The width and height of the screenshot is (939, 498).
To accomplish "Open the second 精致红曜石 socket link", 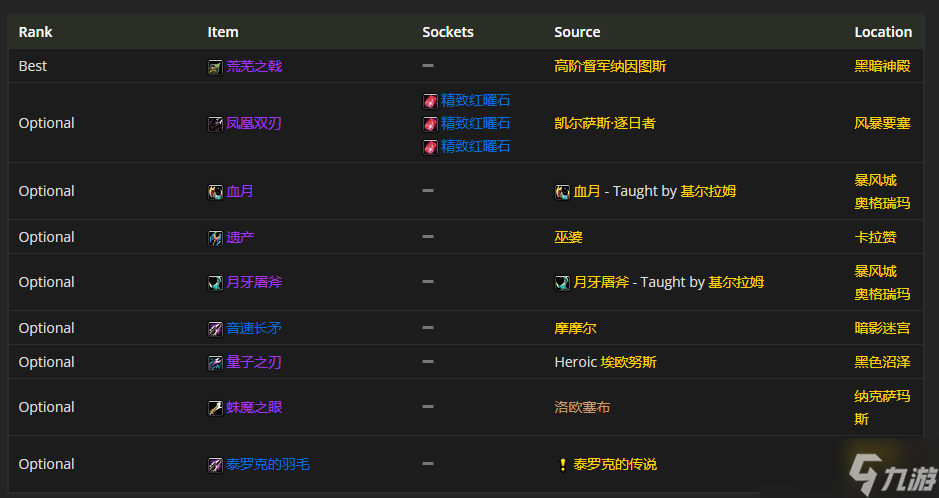I will [475, 123].
